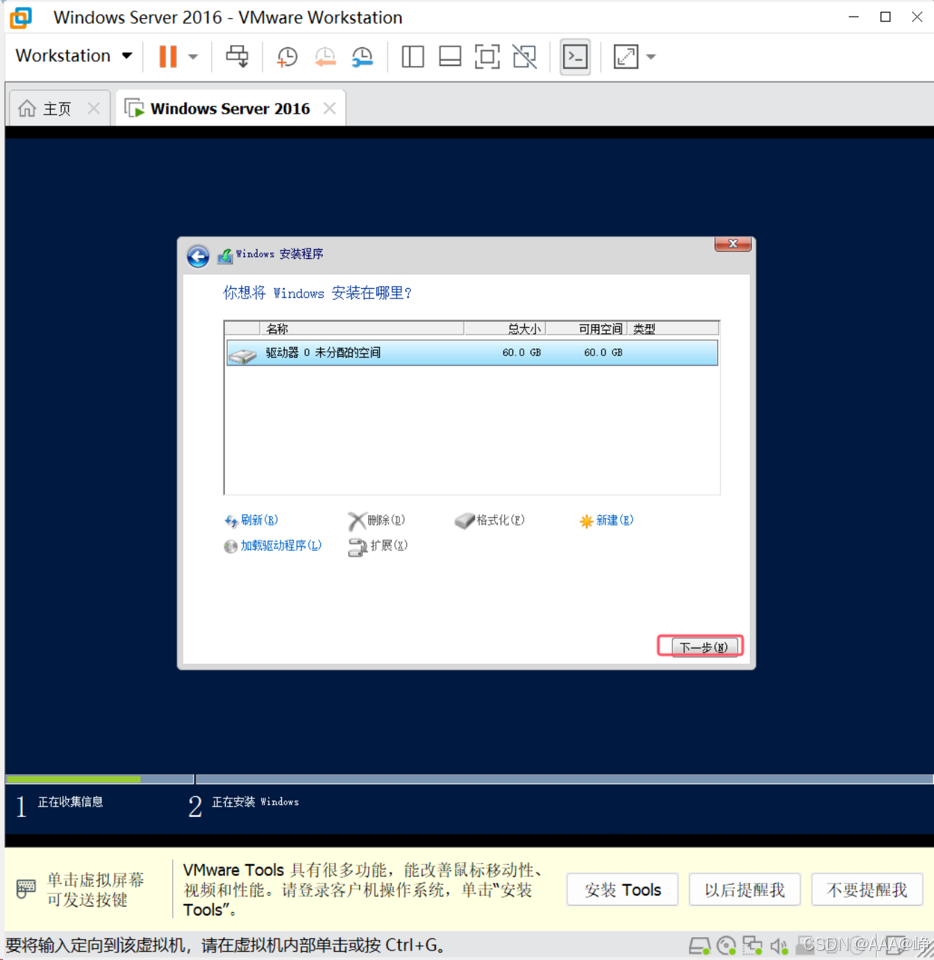Open the Workstation menu

73,56
